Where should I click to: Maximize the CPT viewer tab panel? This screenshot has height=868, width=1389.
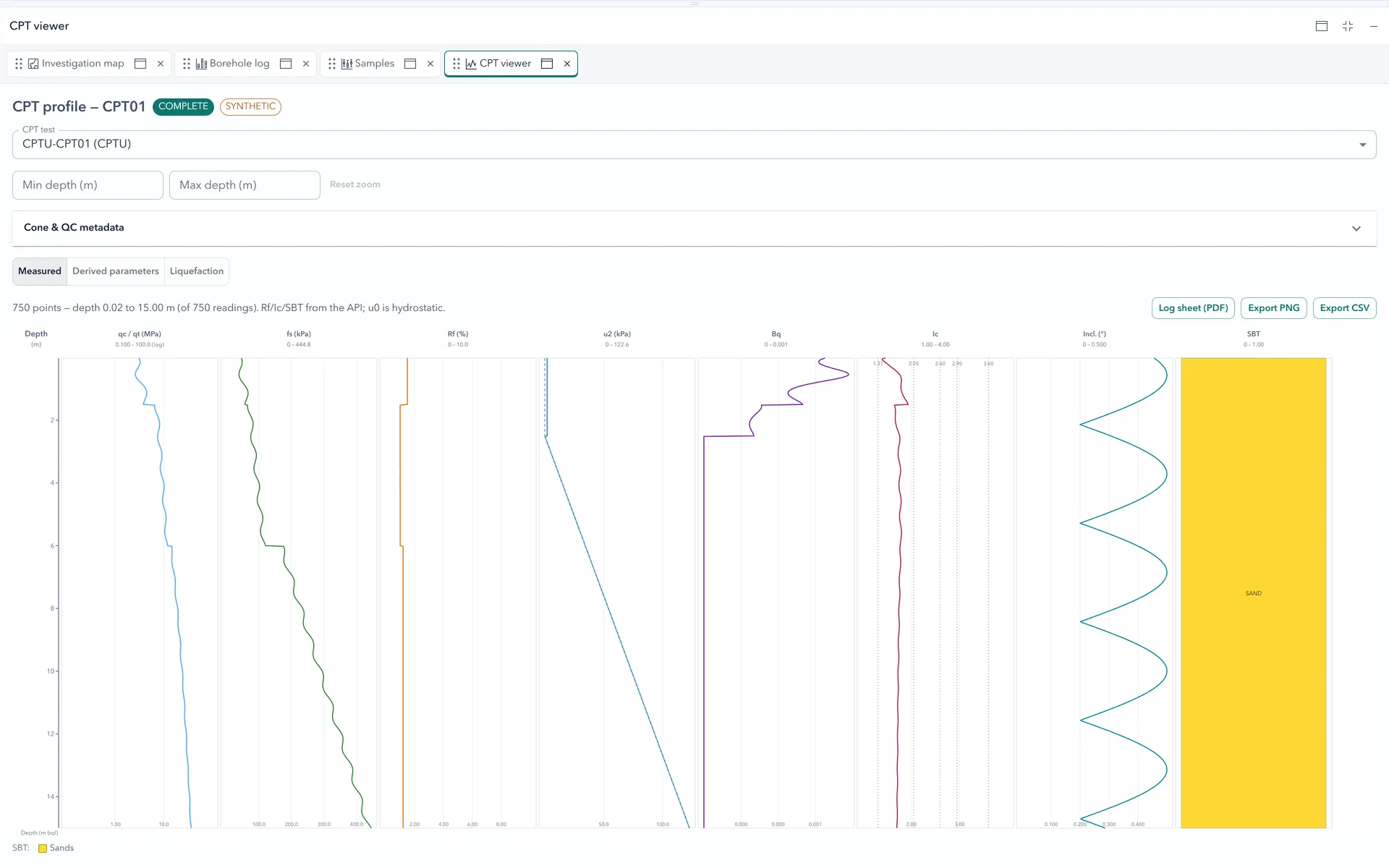(547, 64)
